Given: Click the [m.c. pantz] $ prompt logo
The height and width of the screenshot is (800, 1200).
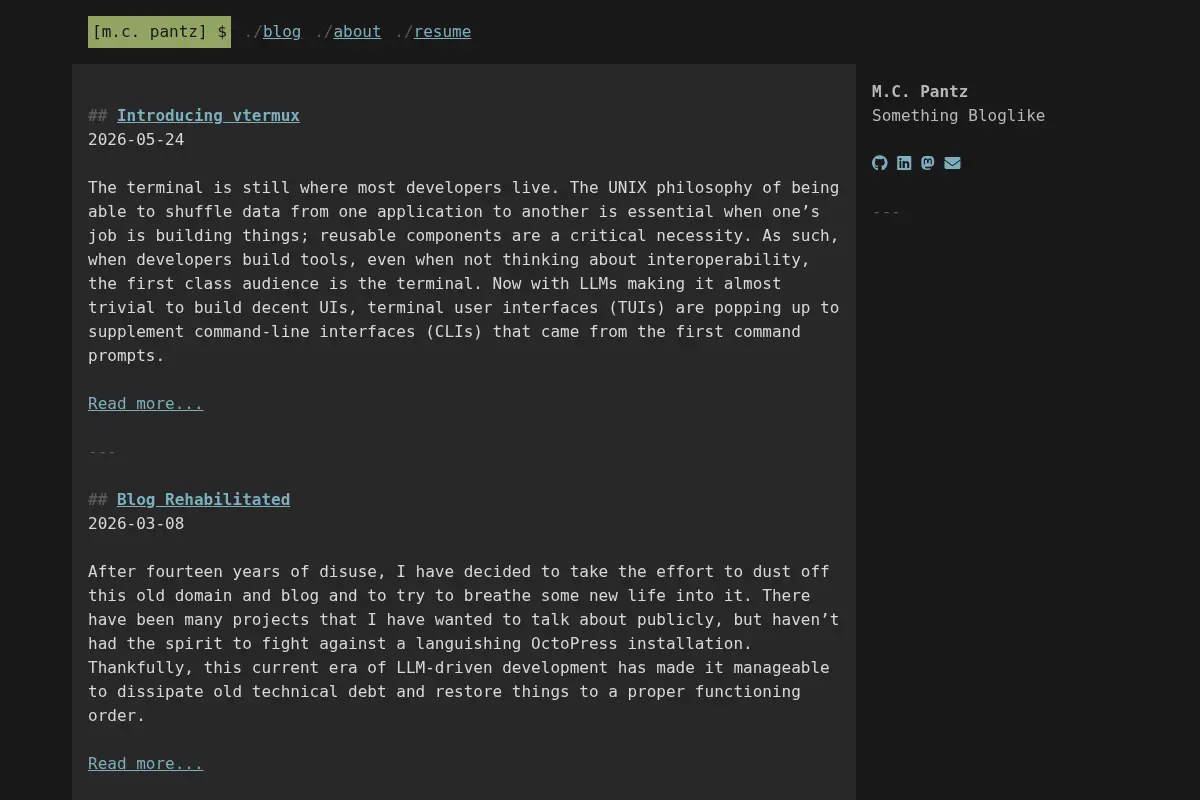Looking at the screenshot, I should (159, 32).
